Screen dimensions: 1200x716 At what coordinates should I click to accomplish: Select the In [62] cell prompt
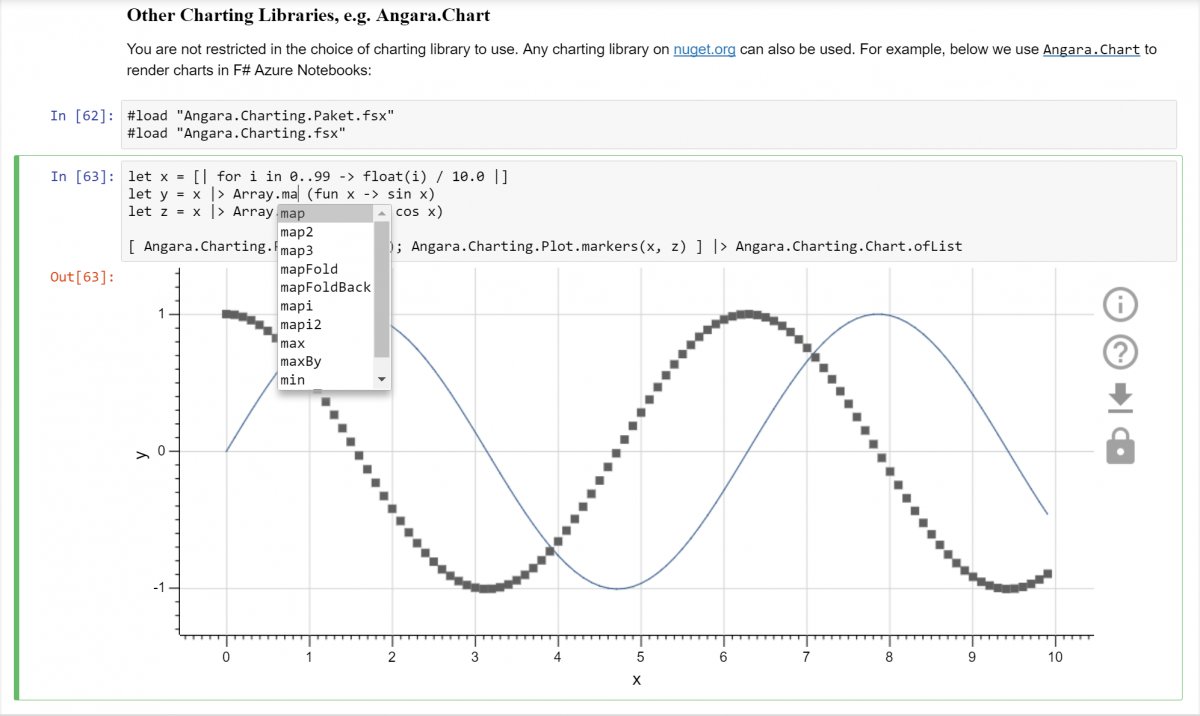pyautogui.click(x=82, y=115)
